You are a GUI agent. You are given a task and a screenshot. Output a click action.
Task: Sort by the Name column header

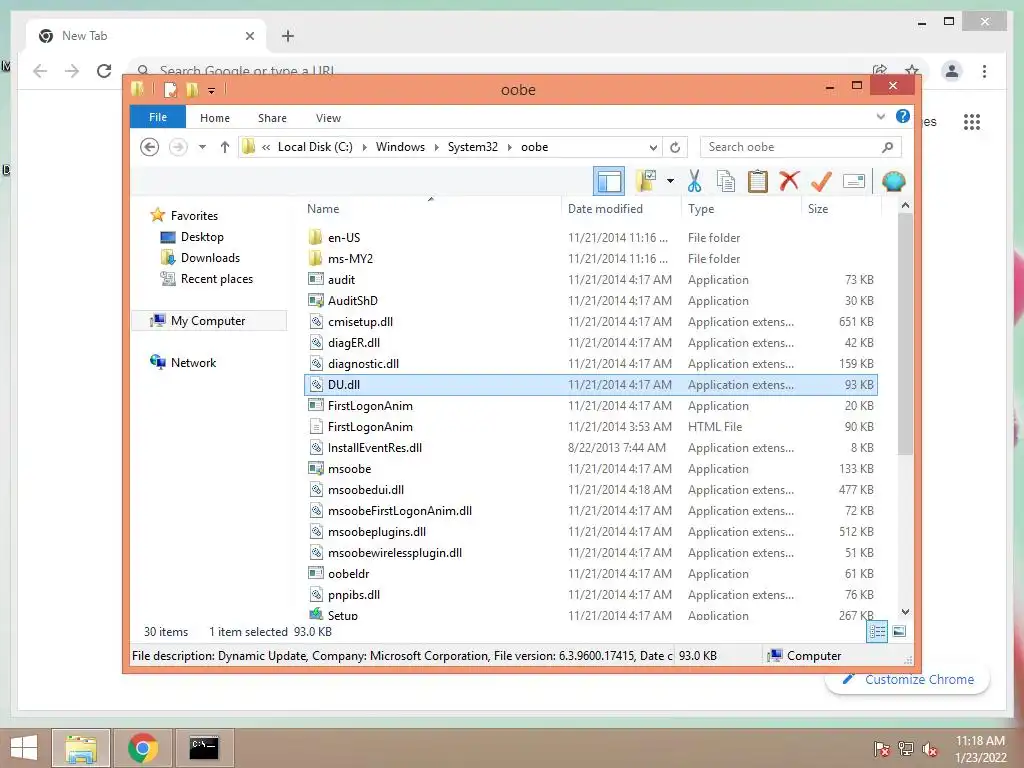(x=323, y=209)
